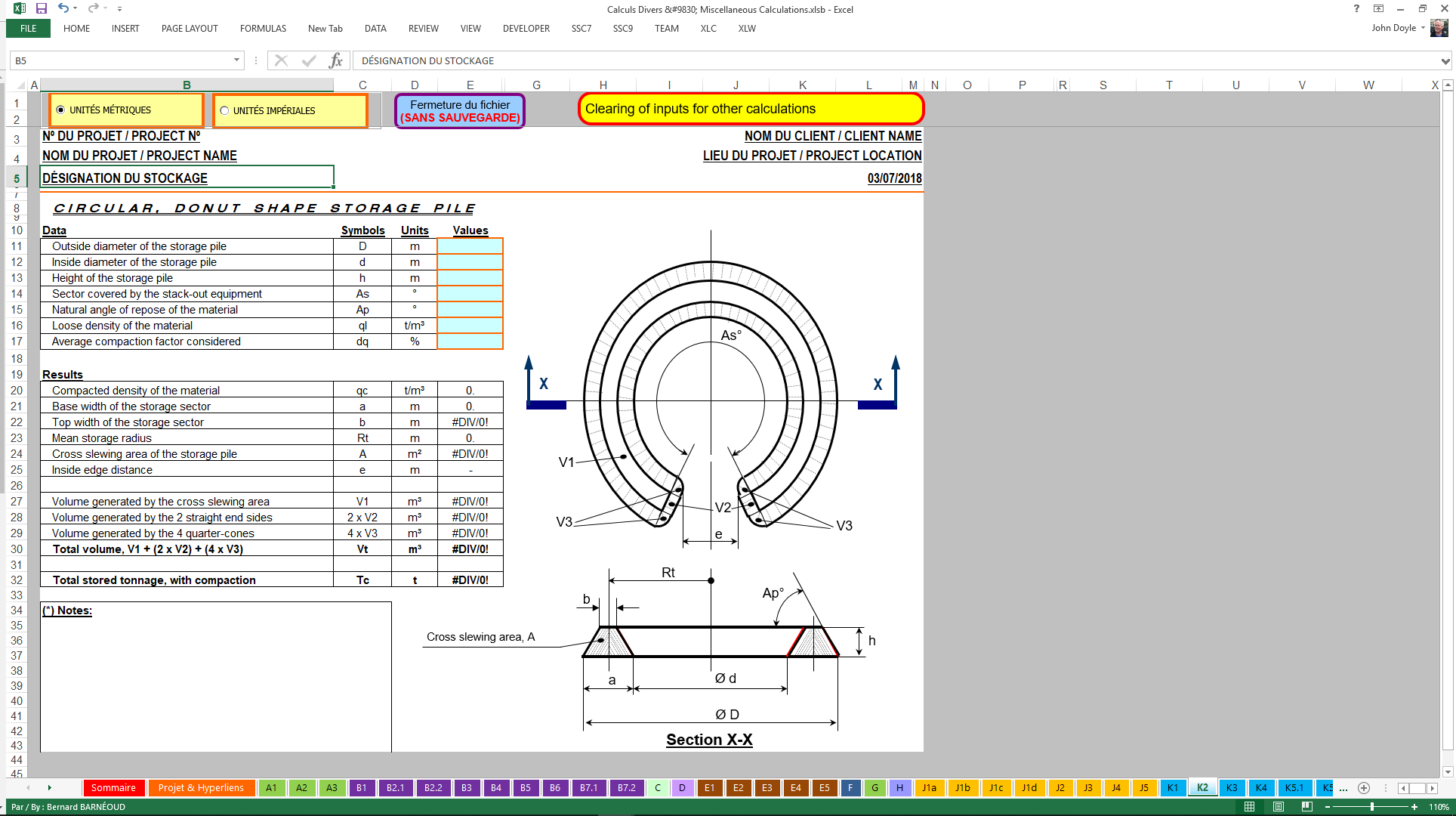
Task: Click the zoom in plus button
Action: coord(1414,807)
